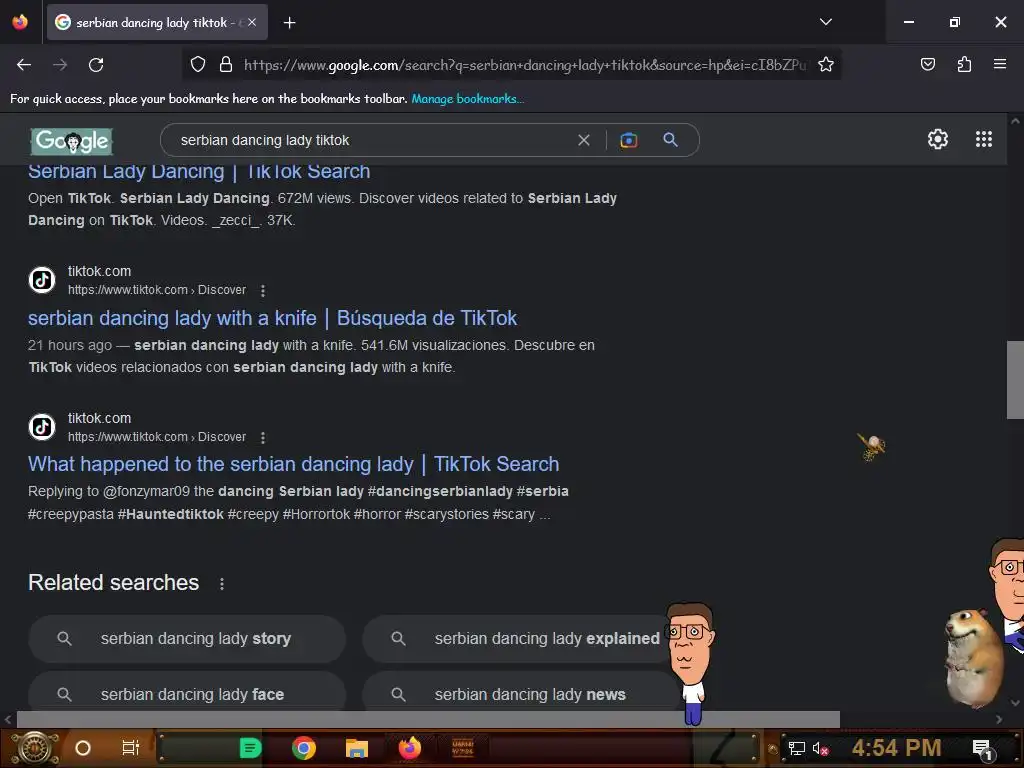The height and width of the screenshot is (768, 1024).
Task: Search by image with the camera icon
Action: (628, 140)
